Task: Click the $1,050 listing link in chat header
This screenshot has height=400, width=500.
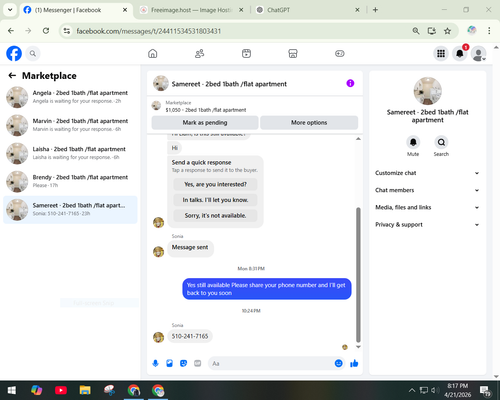Action: coord(206,110)
